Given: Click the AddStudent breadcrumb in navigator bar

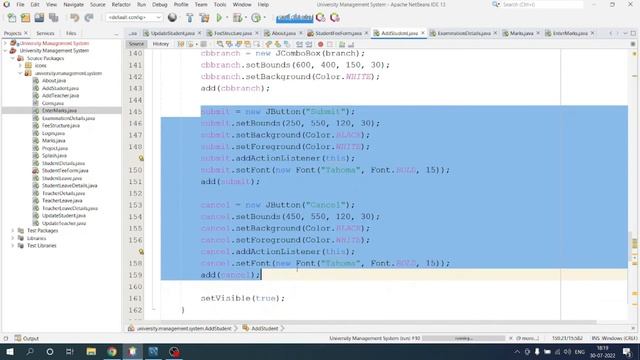Looking at the screenshot, I should pyautogui.click(x=264, y=329).
